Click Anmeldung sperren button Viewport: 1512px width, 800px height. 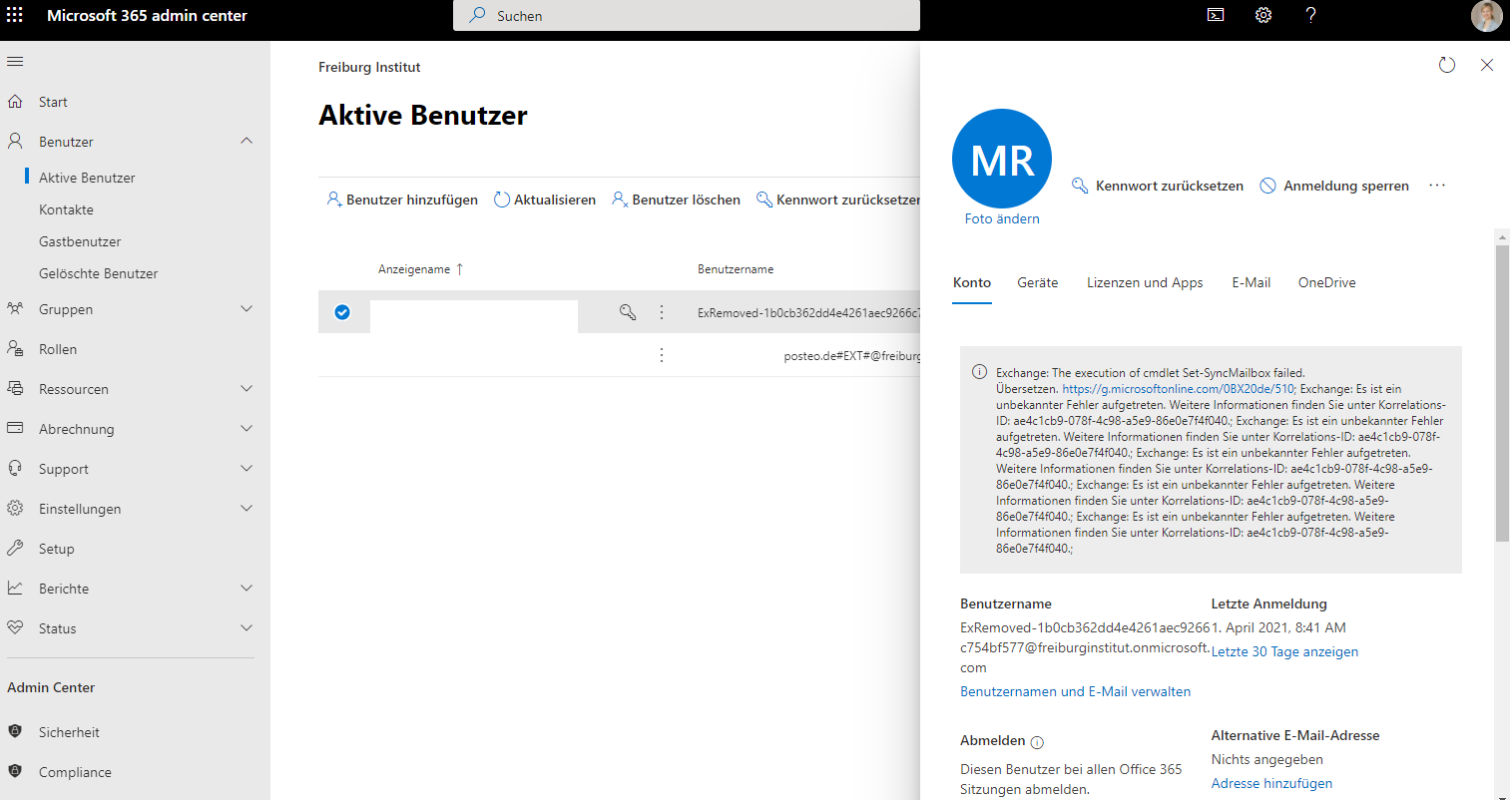click(x=1334, y=186)
